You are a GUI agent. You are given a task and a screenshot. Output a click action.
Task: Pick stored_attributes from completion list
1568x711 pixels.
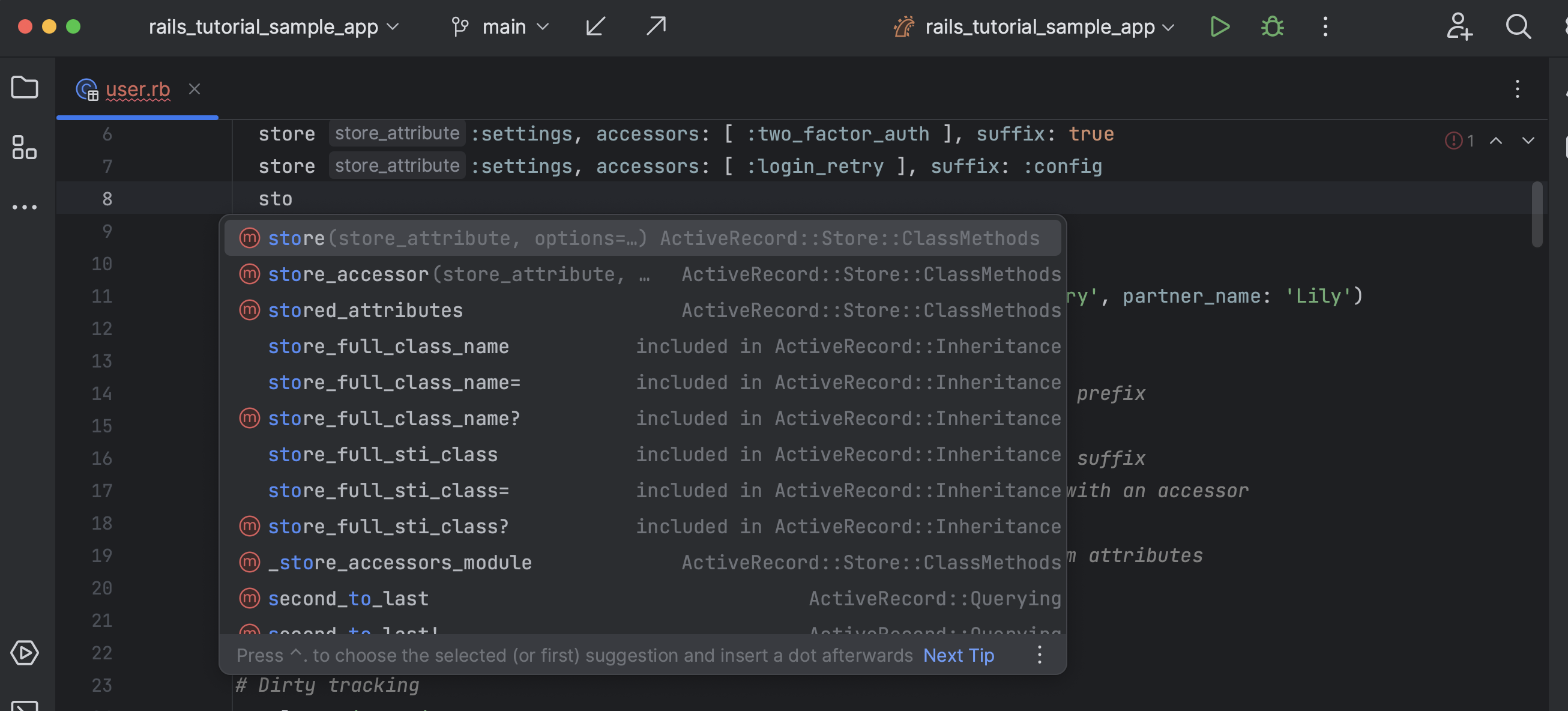tap(365, 310)
